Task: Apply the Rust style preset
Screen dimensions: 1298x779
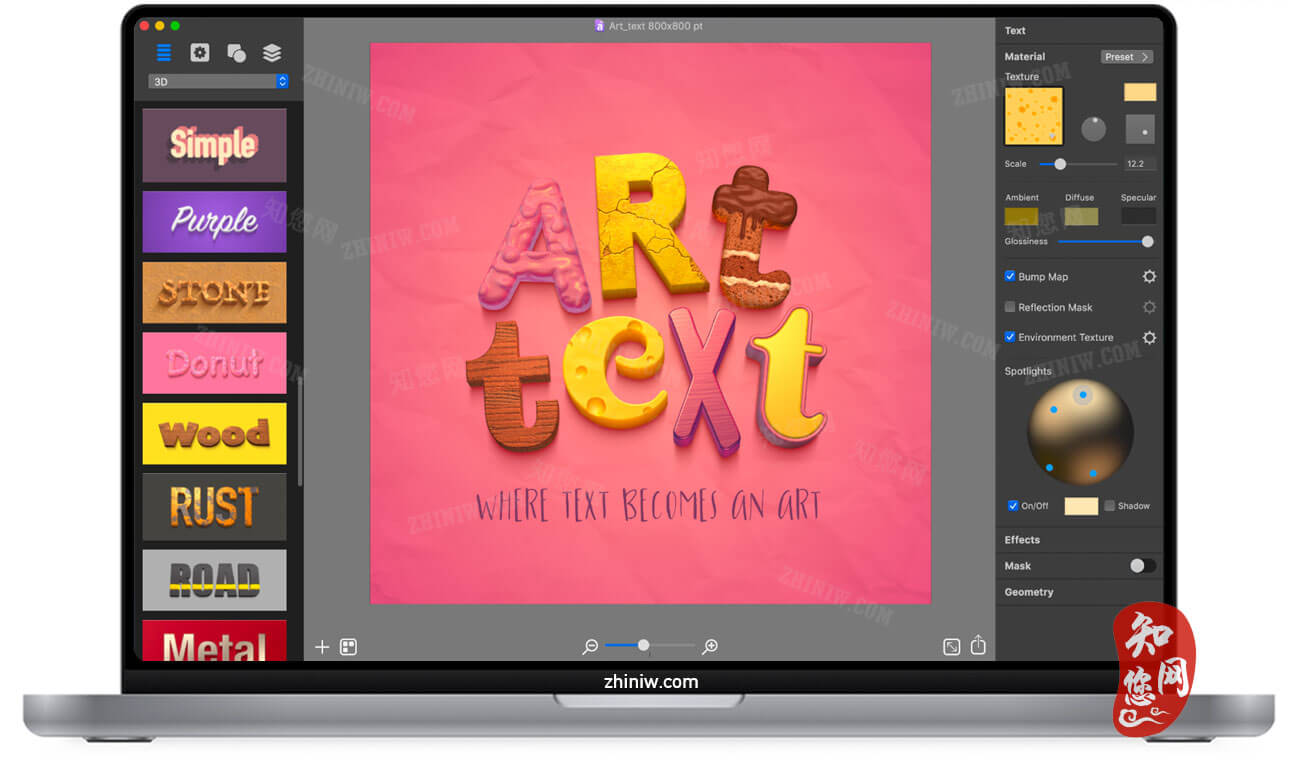Action: click(x=214, y=507)
